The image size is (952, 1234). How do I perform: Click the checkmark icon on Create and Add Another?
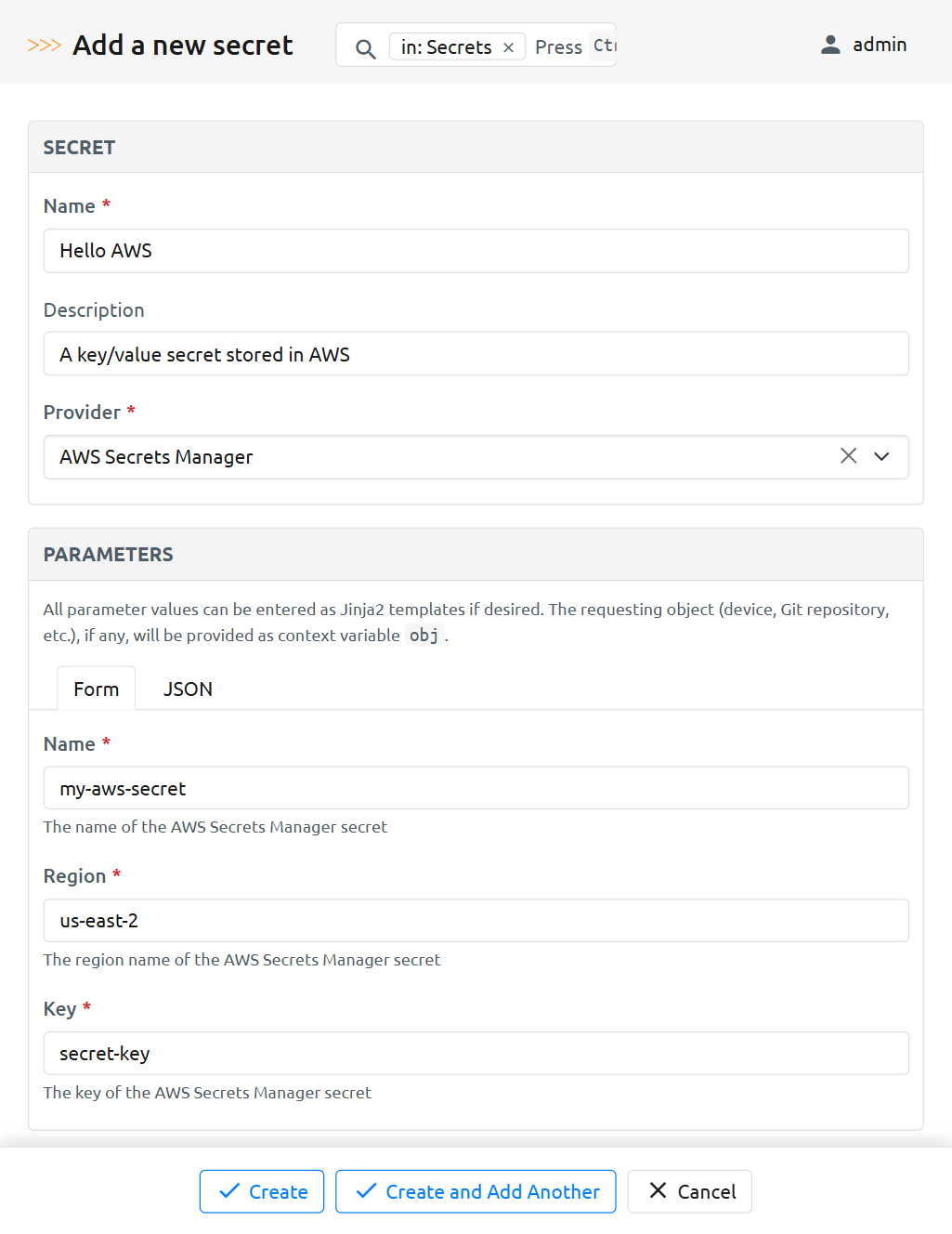364,1191
